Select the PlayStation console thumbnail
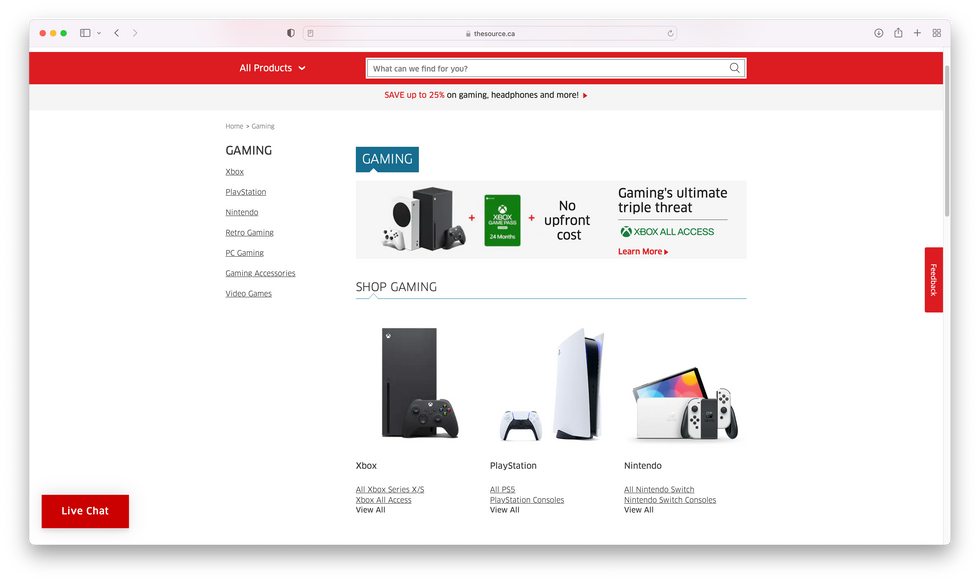 pos(551,384)
